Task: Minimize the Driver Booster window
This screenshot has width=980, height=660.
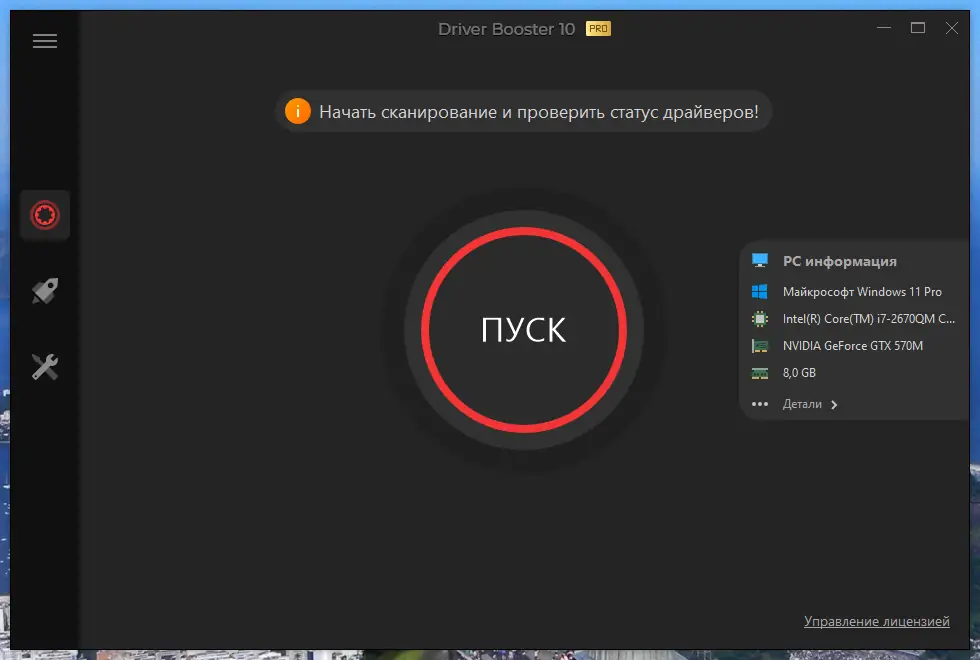Action: pyautogui.click(x=884, y=28)
